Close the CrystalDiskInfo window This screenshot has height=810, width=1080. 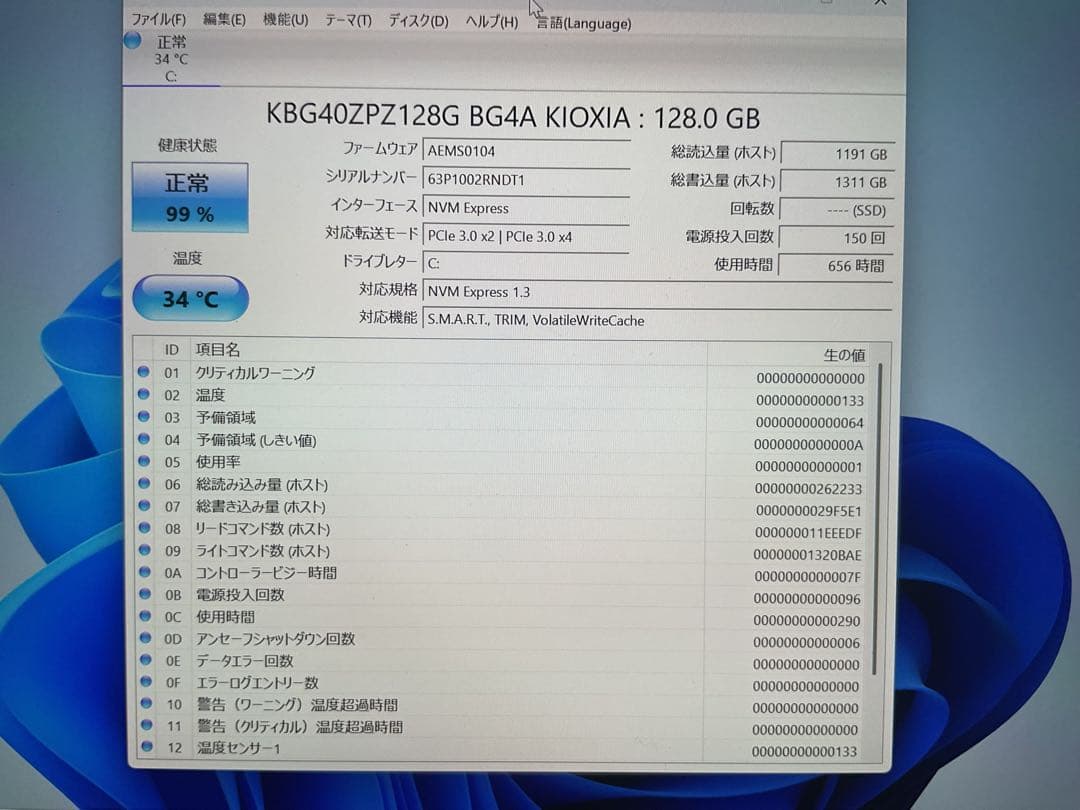coord(880,3)
